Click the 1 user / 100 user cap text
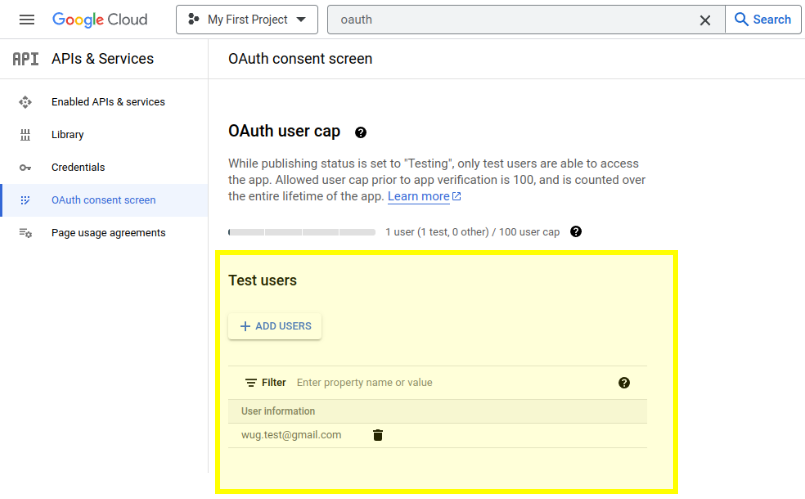The width and height of the screenshot is (805, 499). pyautogui.click(x=472, y=232)
